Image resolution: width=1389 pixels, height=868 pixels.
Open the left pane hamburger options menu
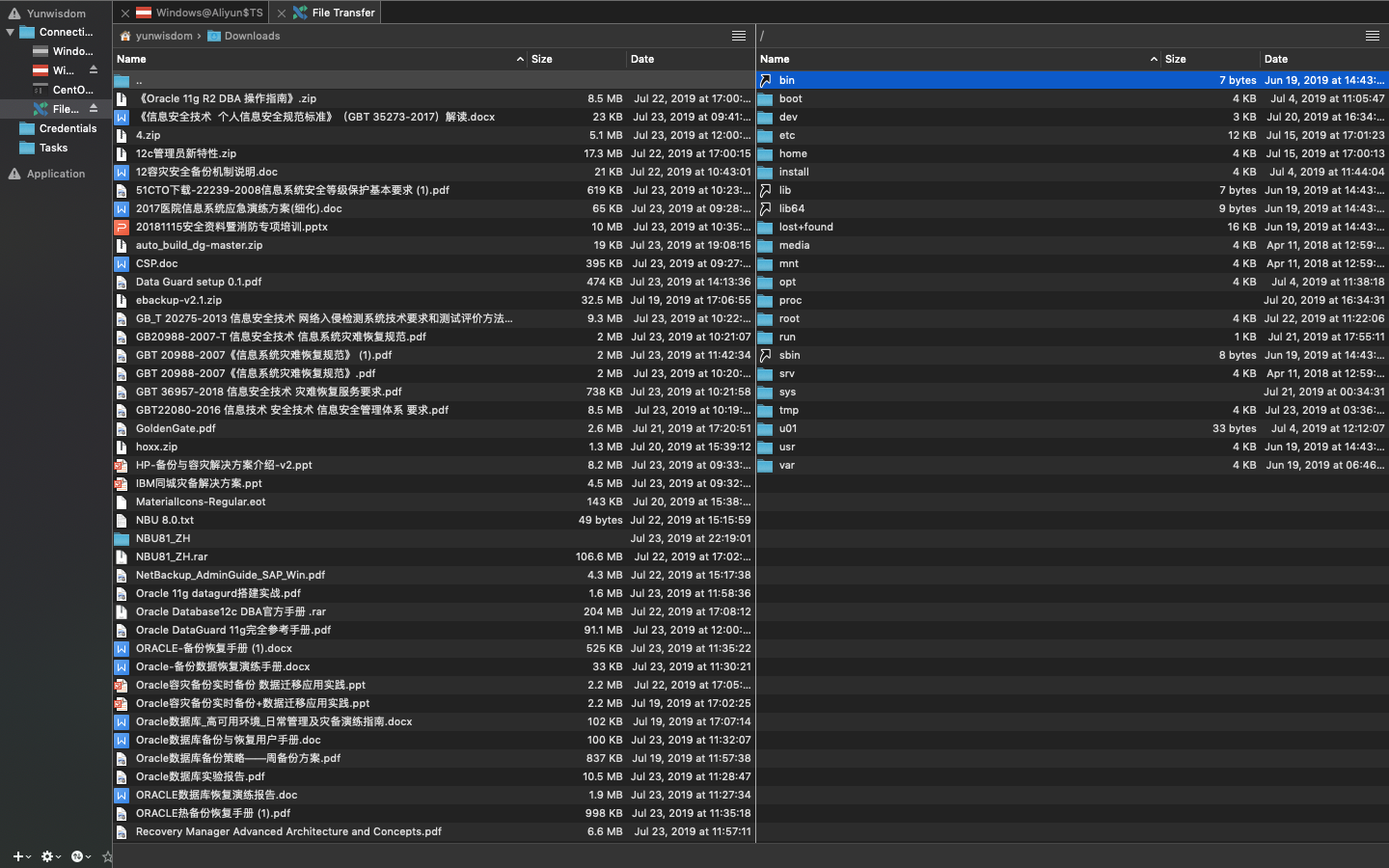click(x=739, y=36)
